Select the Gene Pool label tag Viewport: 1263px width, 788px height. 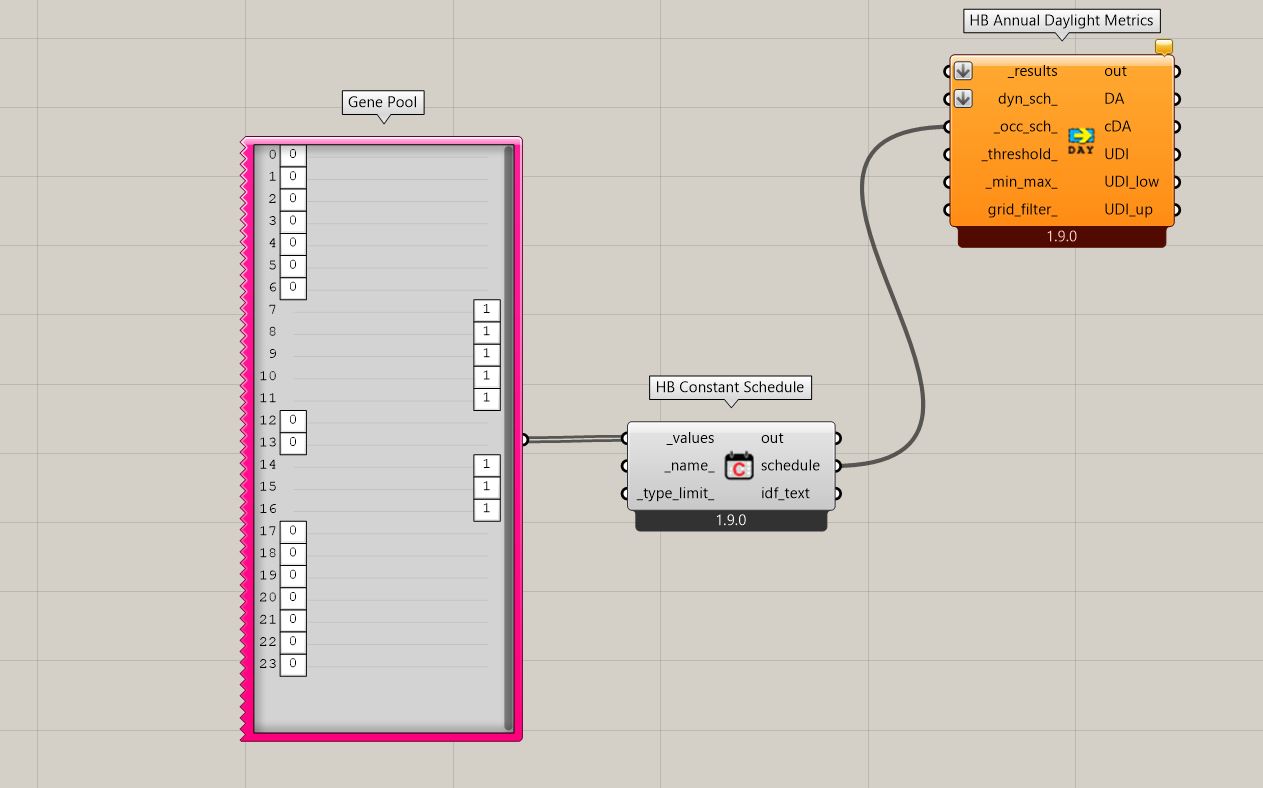point(383,102)
